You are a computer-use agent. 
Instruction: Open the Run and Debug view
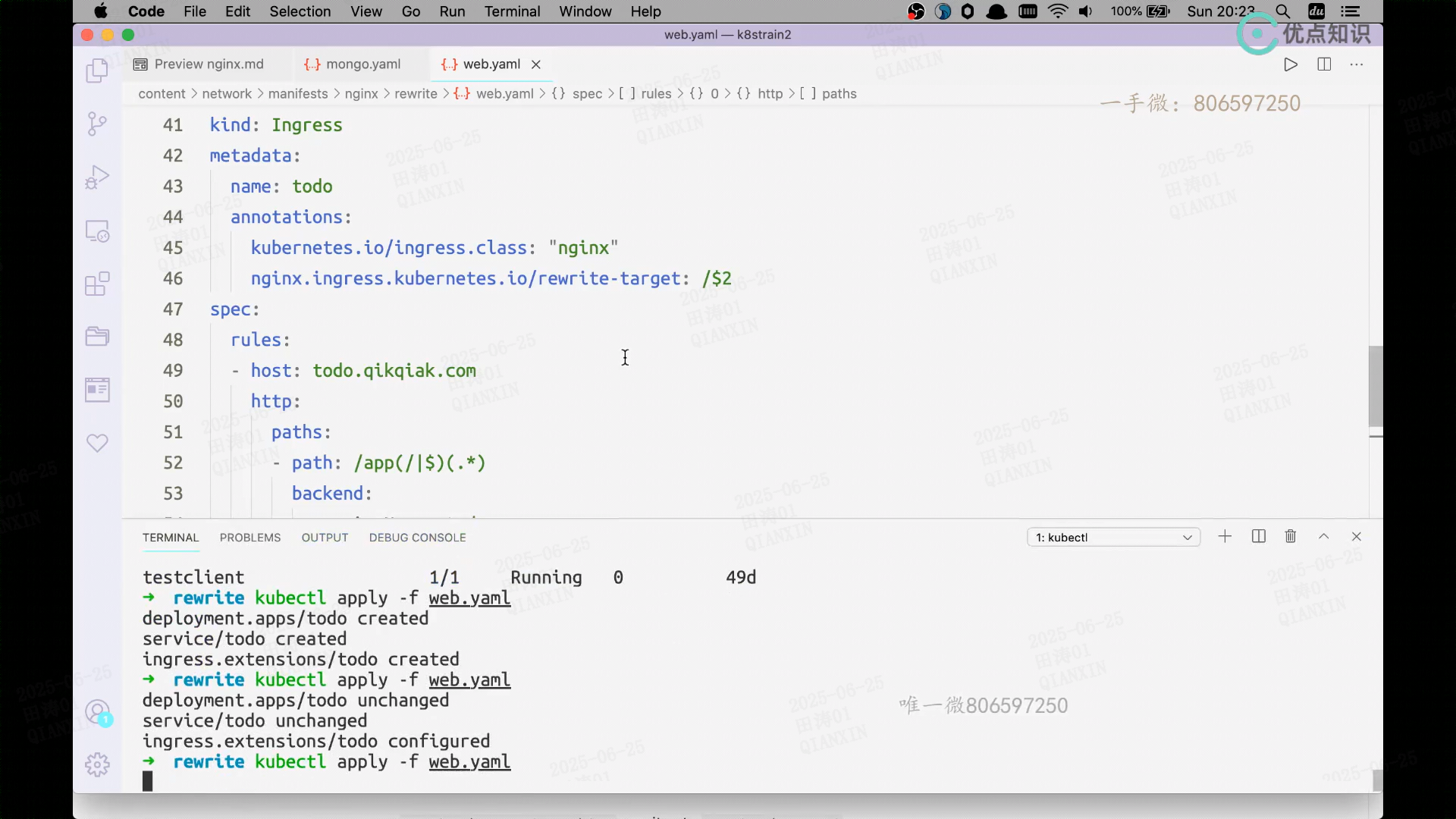97,177
